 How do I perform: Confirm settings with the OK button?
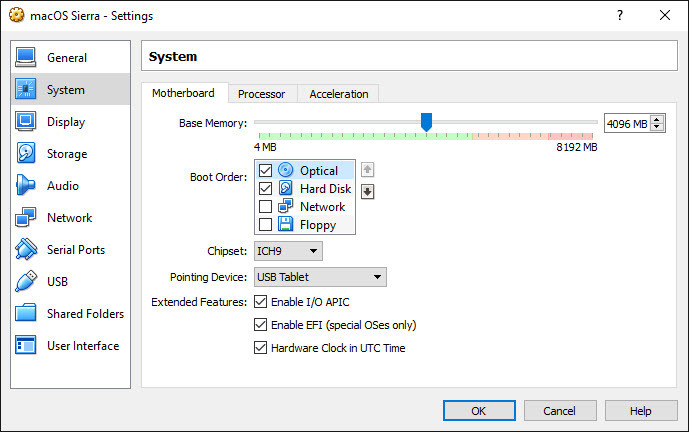(x=479, y=410)
